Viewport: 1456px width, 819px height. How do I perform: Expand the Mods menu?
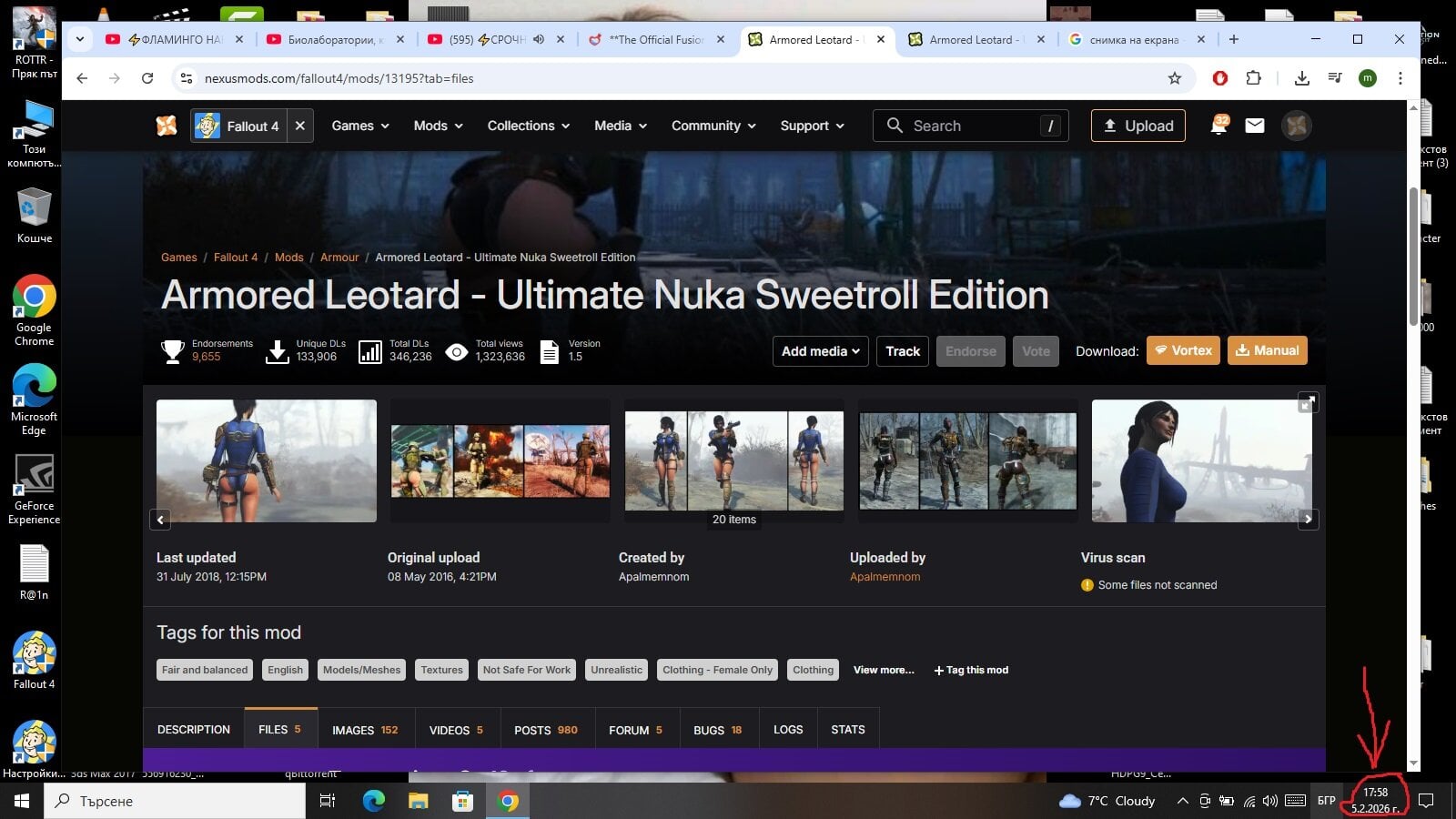(439, 126)
